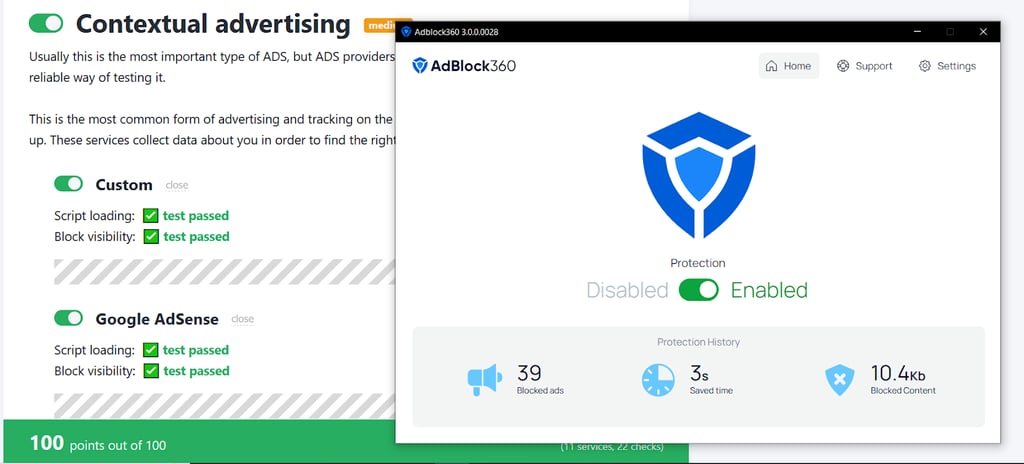Click Custom Block visibility check mark

point(151,237)
